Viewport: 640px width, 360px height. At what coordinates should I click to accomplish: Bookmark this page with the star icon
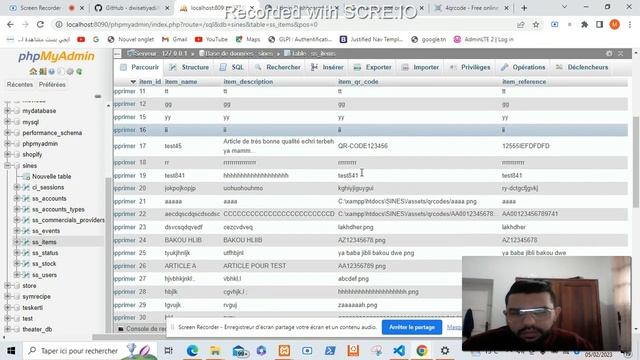pos(536,24)
